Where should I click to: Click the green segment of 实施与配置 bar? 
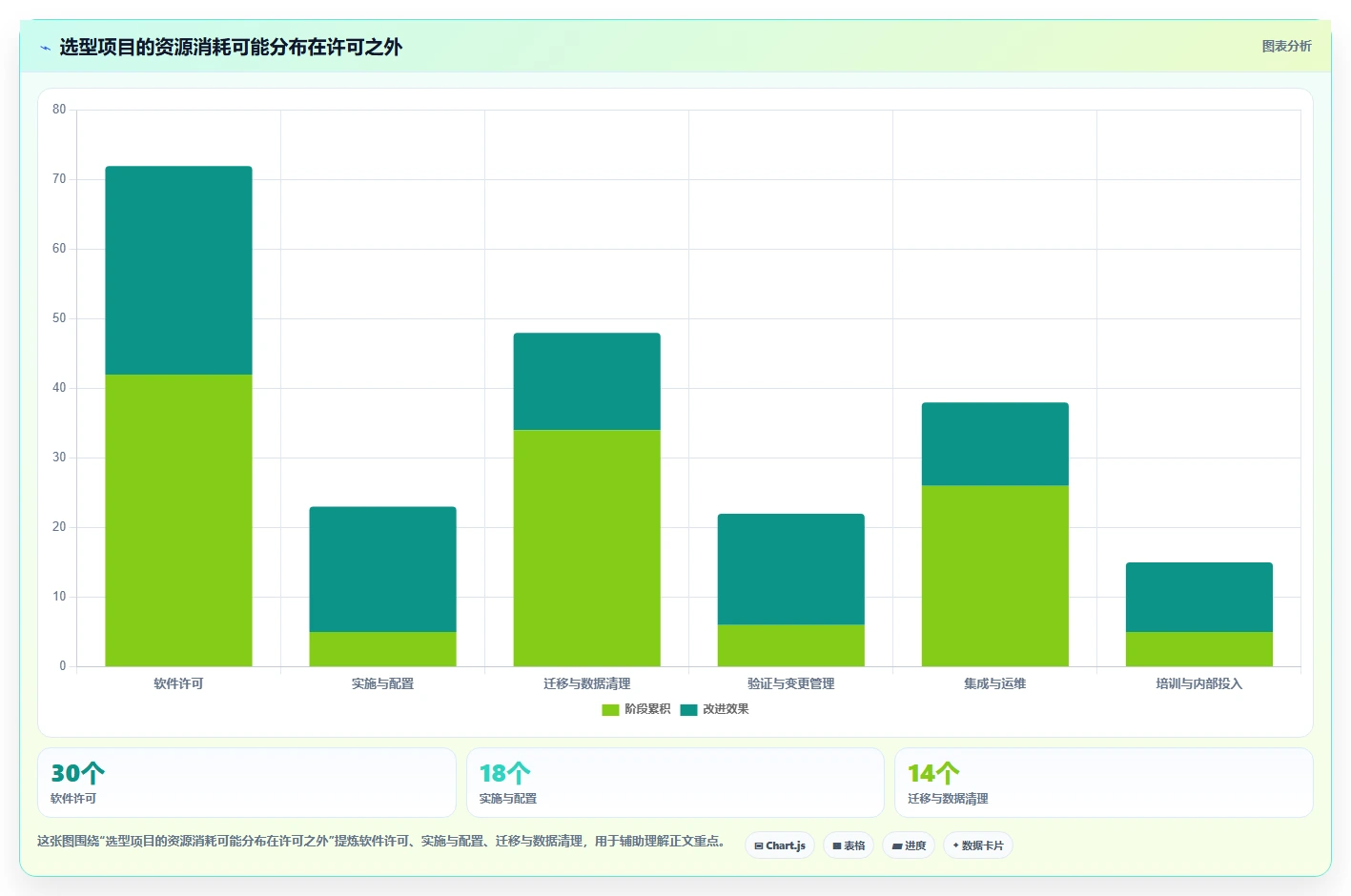[x=382, y=649]
